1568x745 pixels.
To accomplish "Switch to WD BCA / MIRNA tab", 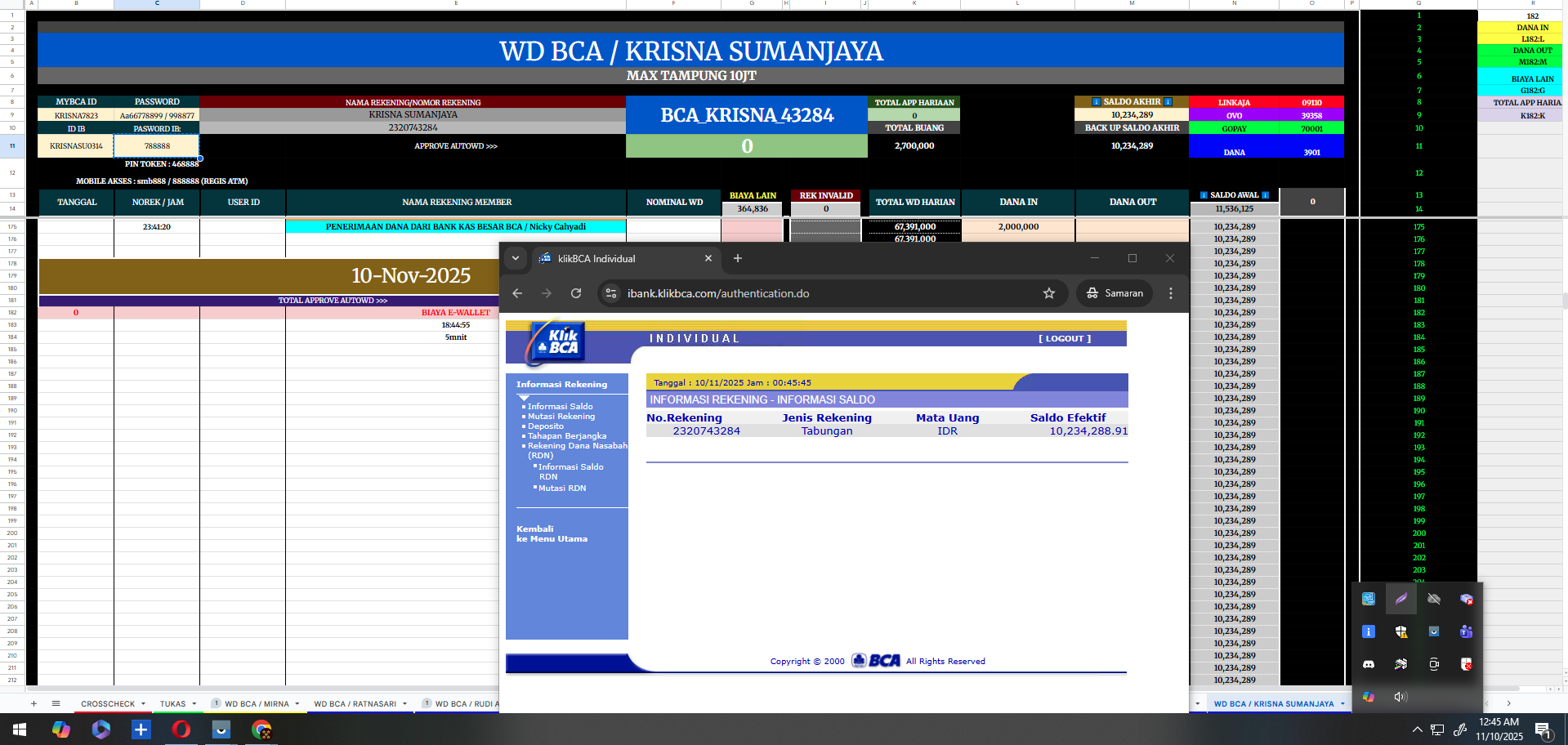I will (x=257, y=703).
